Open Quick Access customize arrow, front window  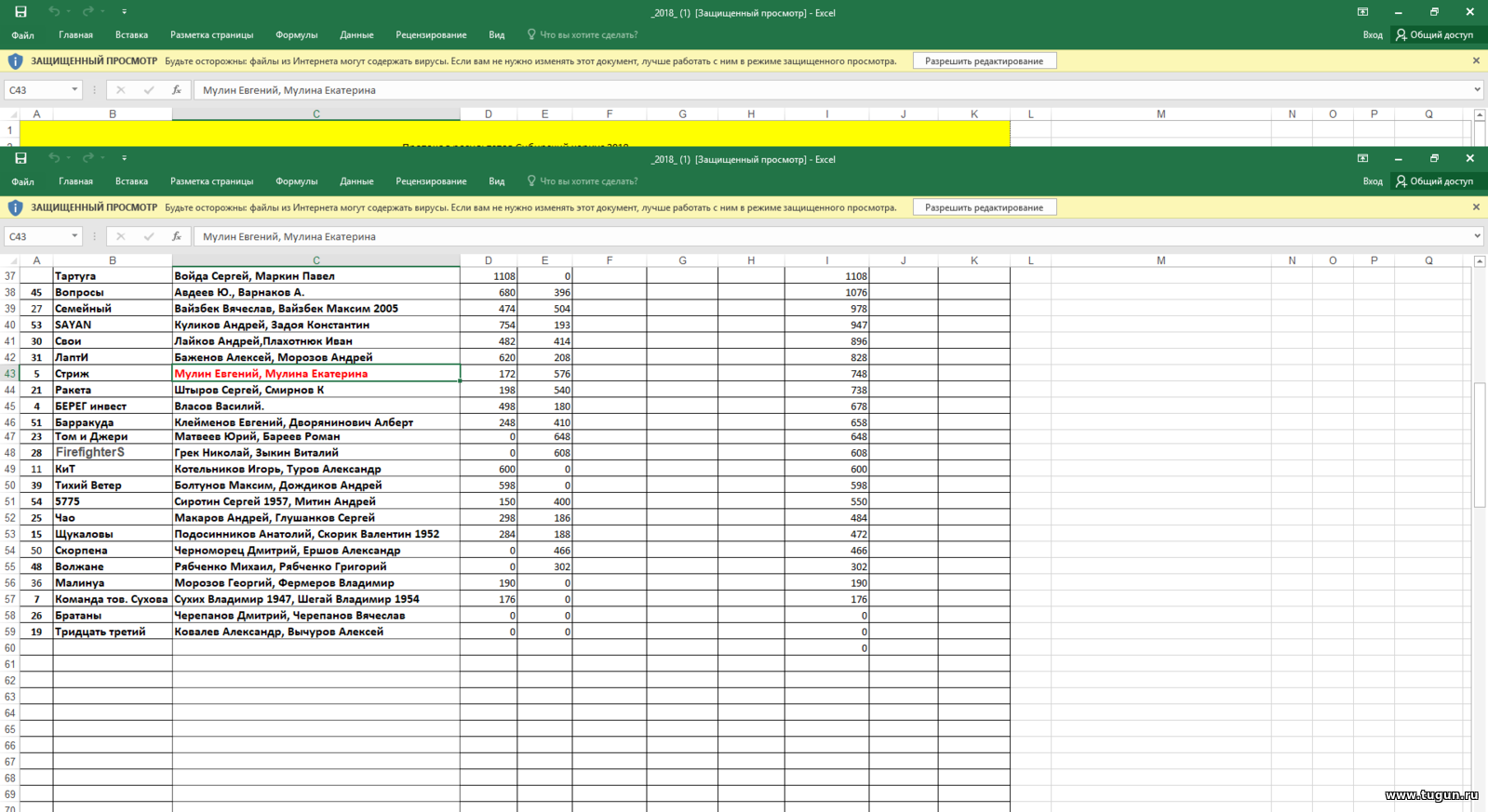[x=124, y=158]
